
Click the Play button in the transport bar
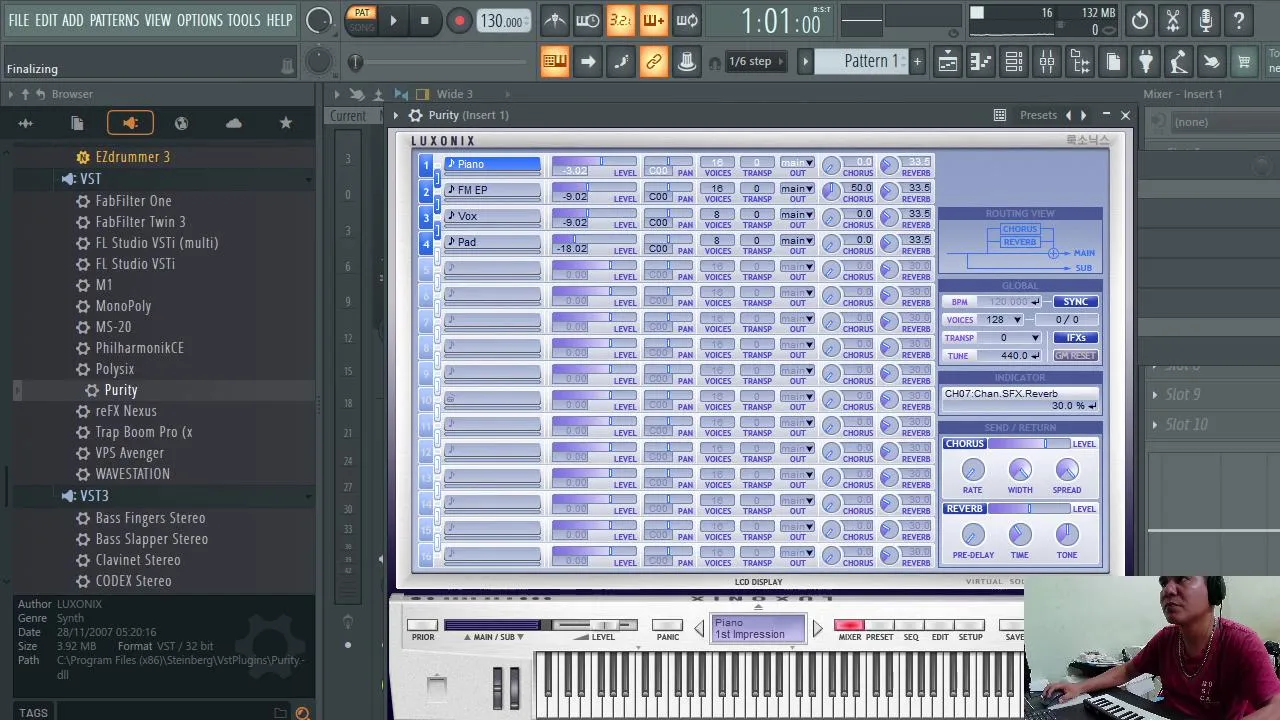393,20
